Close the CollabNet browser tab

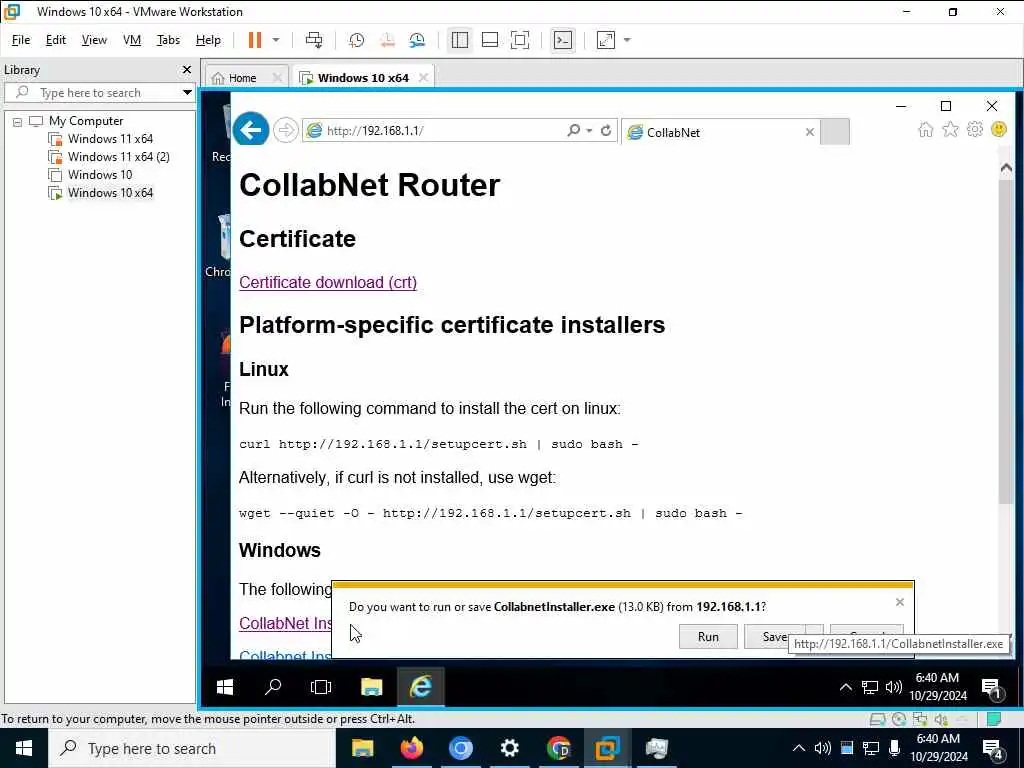810,133
